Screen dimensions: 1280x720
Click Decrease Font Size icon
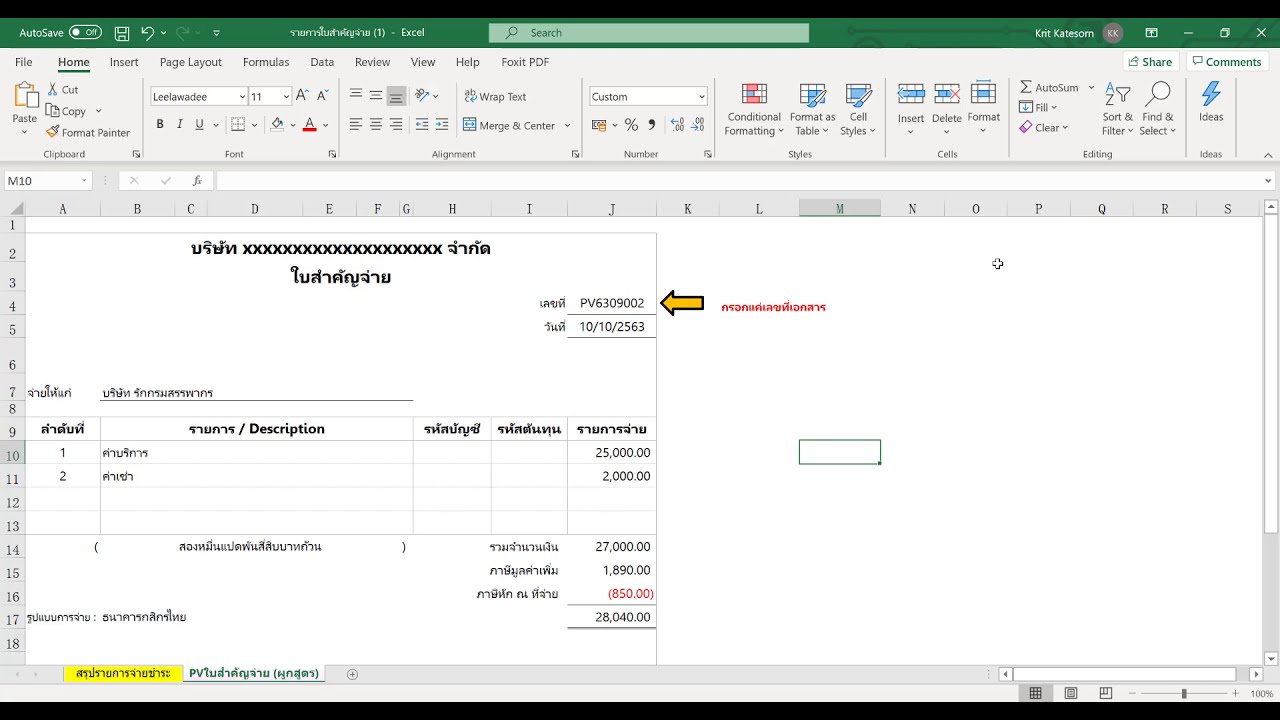322,96
